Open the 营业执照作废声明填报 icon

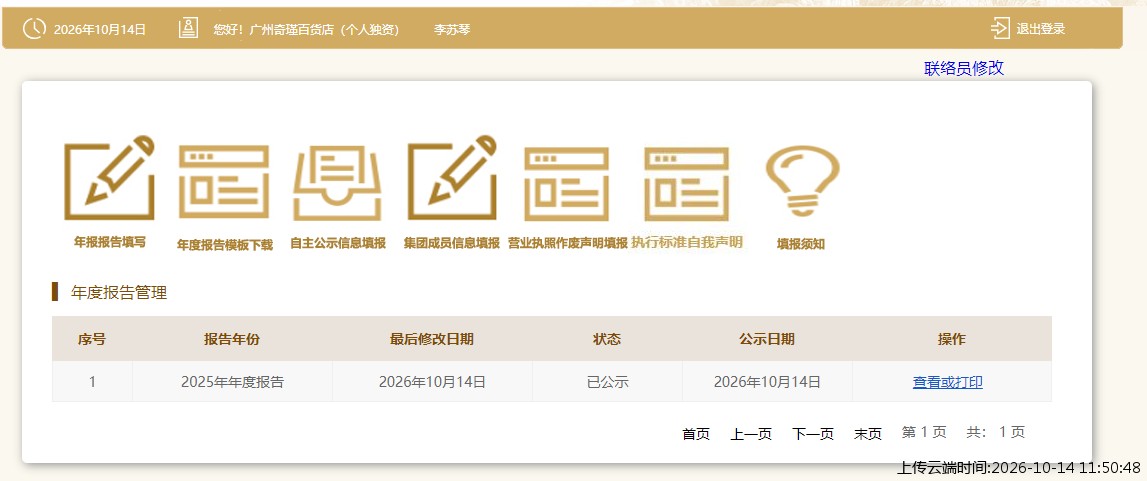coord(566,183)
